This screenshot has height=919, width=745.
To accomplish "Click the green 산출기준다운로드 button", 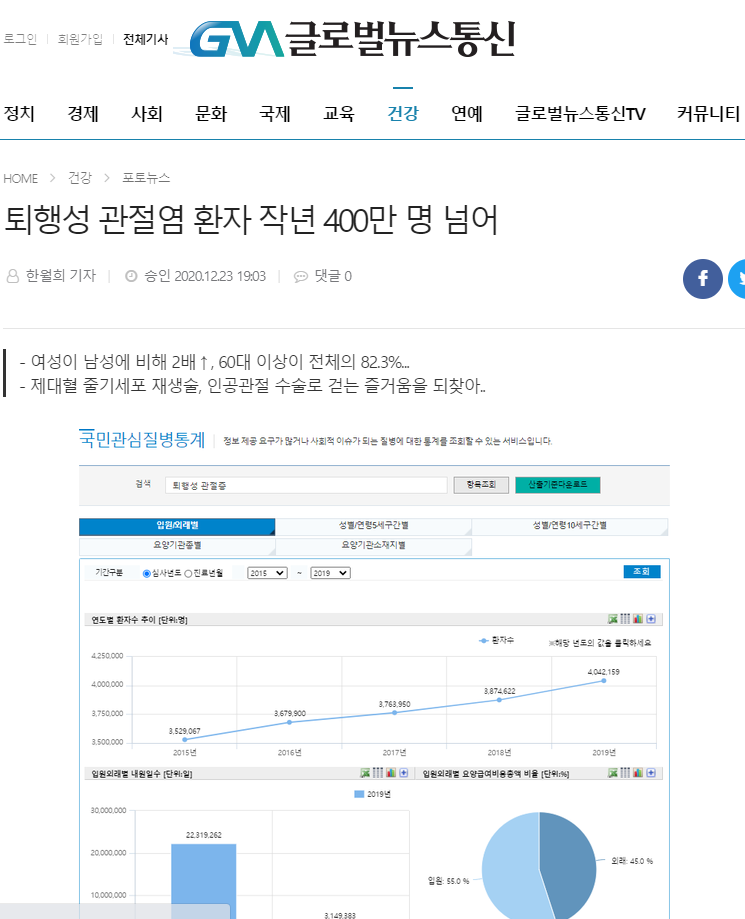I will tap(557, 485).
